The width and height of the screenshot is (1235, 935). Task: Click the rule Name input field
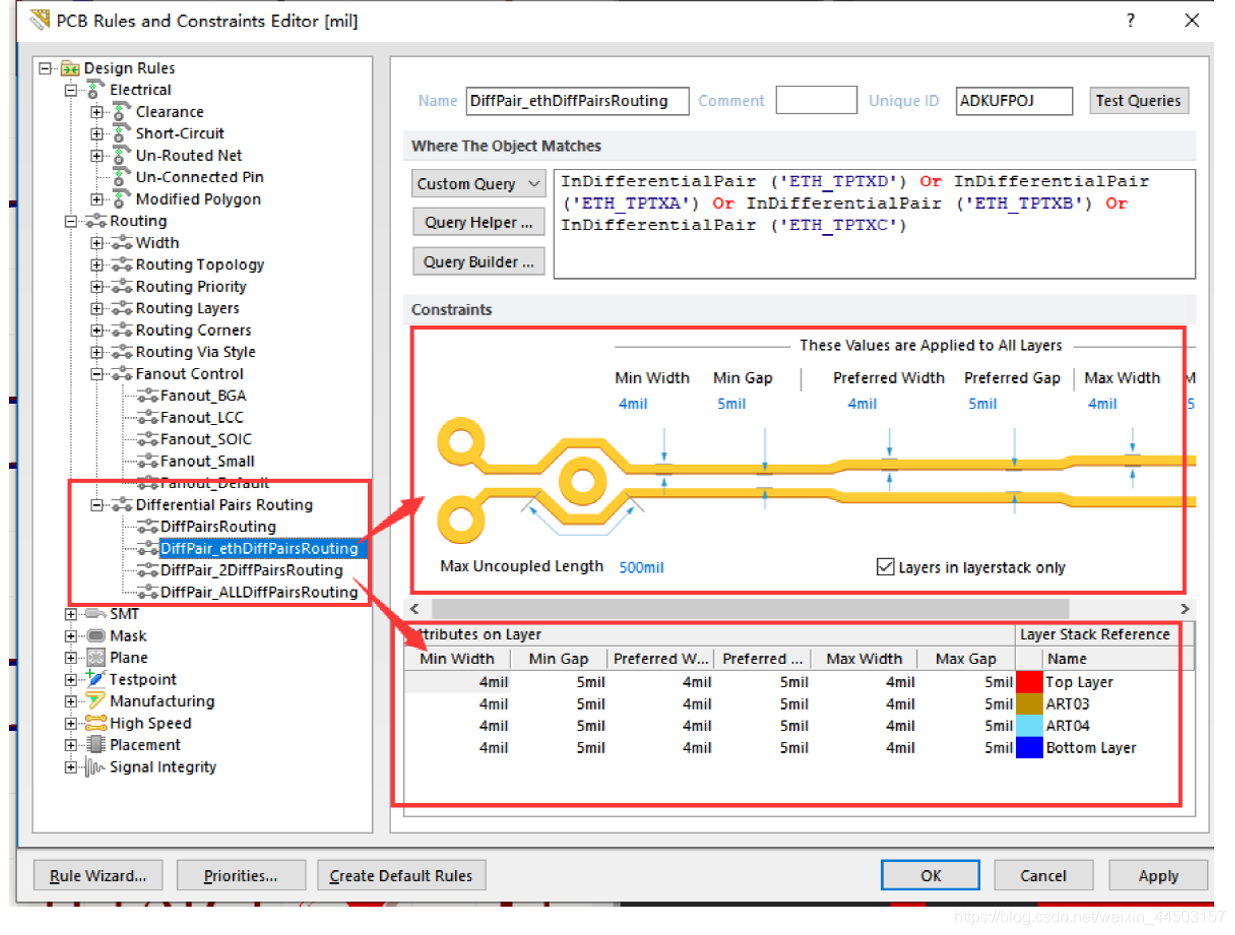577,101
